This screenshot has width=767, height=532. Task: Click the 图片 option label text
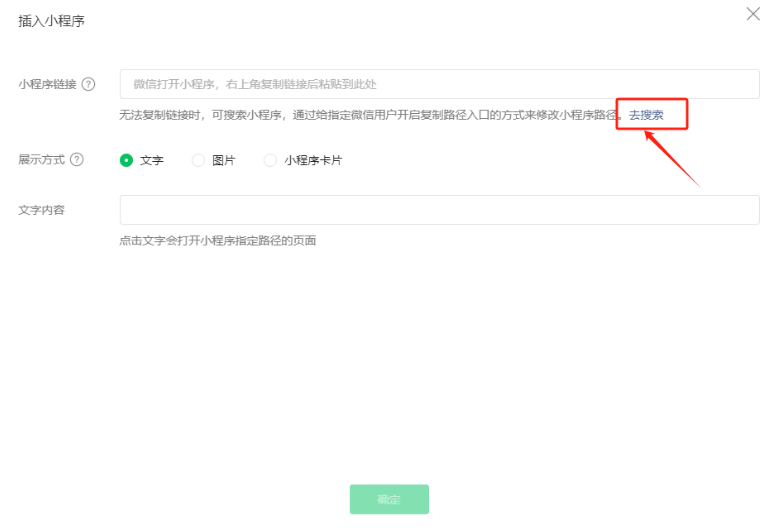[x=223, y=160]
